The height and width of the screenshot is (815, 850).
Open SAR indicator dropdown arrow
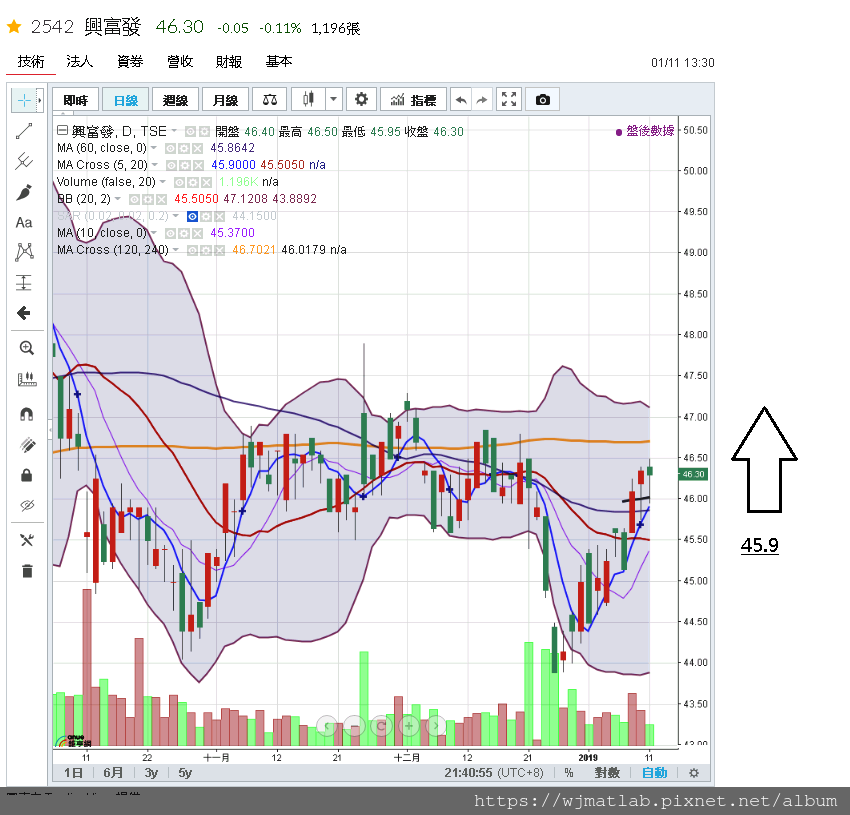(x=175, y=216)
